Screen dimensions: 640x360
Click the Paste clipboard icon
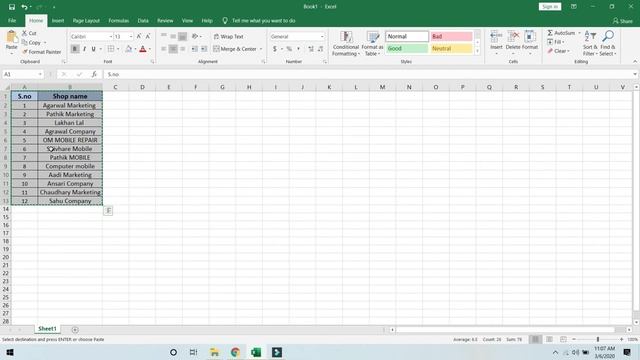[11, 37]
